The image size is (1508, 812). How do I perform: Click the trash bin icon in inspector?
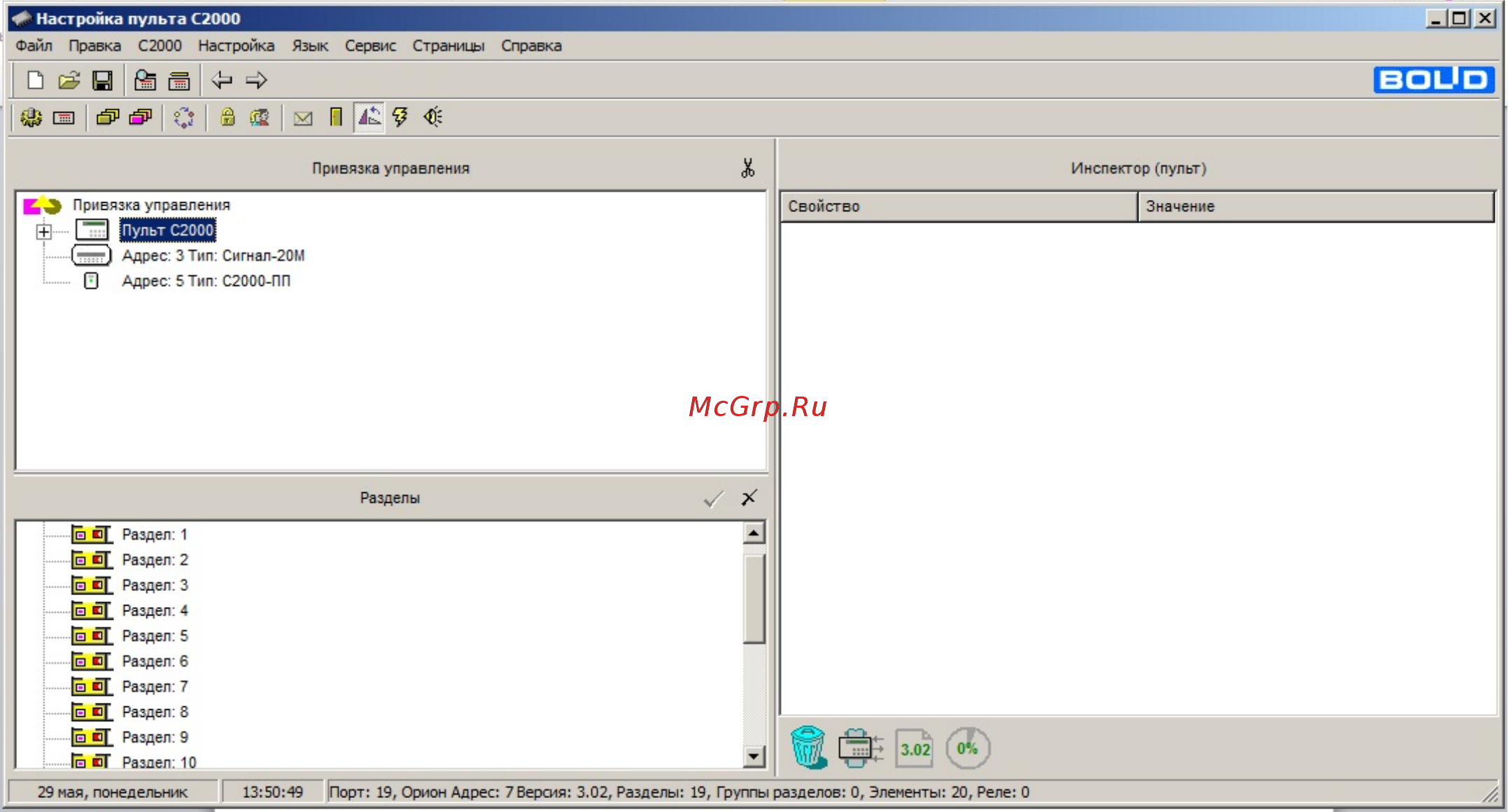coord(808,748)
